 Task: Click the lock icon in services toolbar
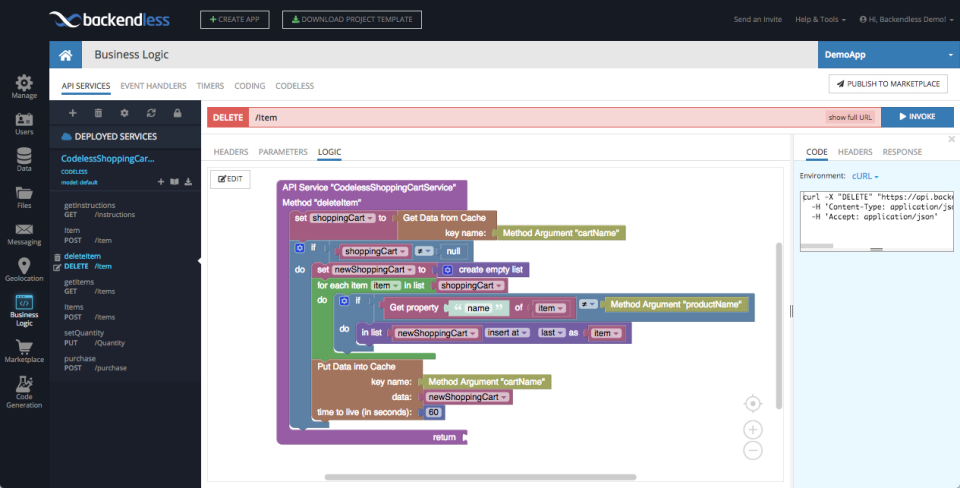click(177, 114)
